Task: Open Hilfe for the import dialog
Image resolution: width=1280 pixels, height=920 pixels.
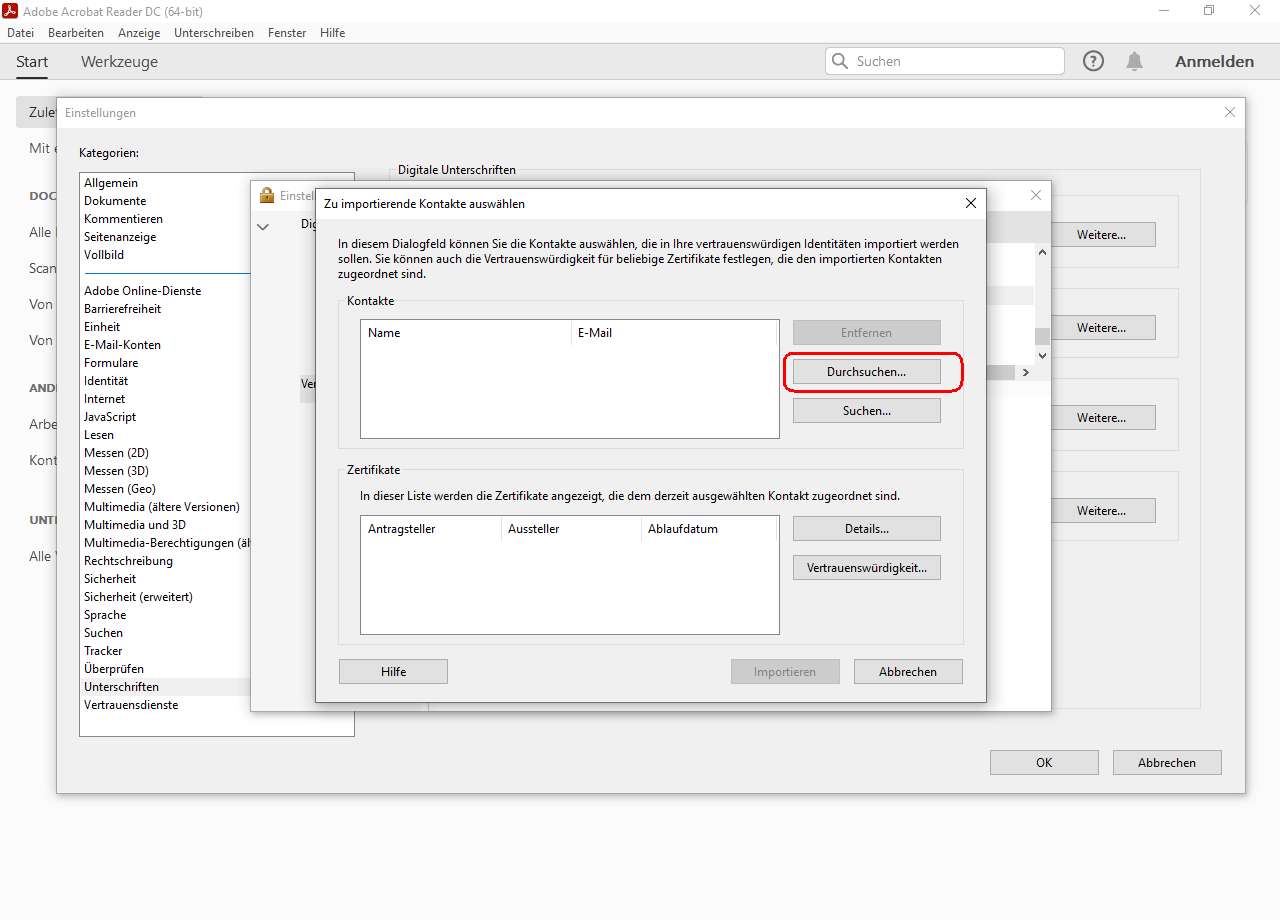Action: [x=393, y=672]
